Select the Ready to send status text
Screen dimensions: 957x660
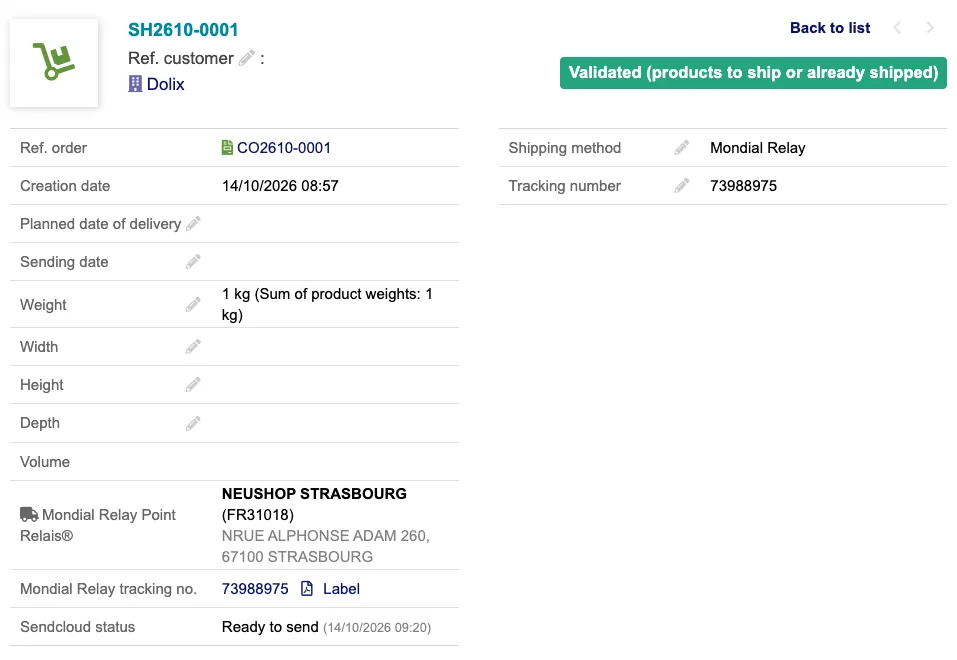pyautogui.click(x=270, y=627)
